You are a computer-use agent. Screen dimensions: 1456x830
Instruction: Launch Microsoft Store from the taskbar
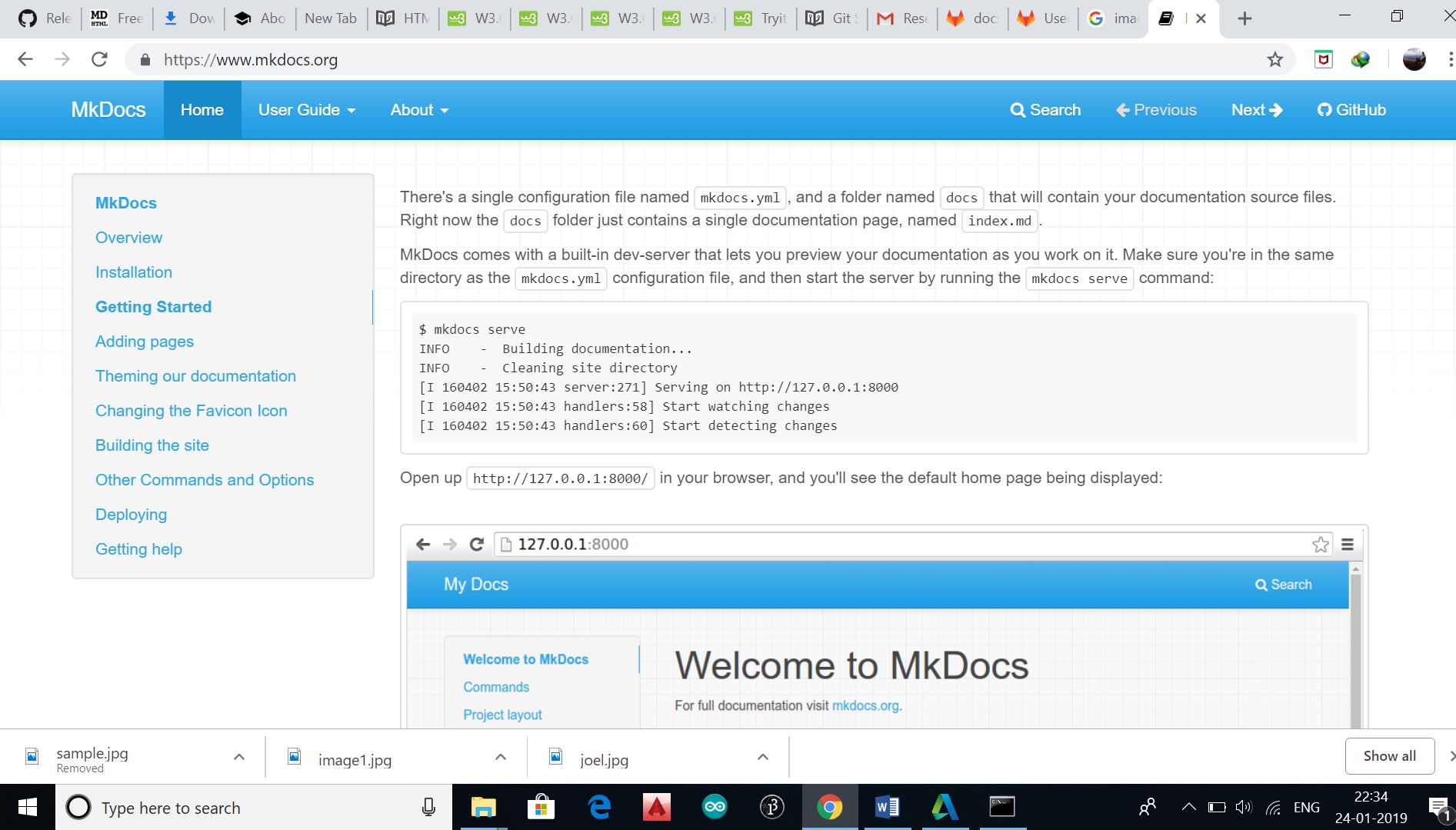541,807
